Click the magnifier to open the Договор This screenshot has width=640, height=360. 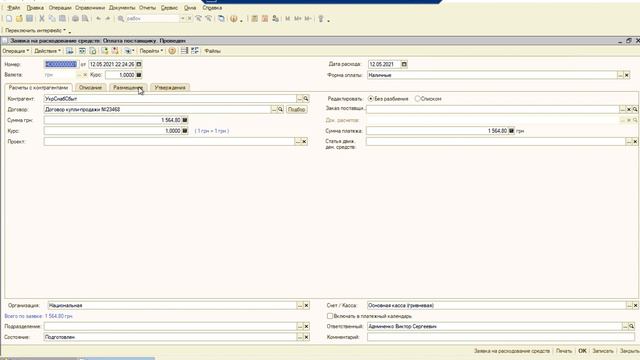click(x=280, y=109)
